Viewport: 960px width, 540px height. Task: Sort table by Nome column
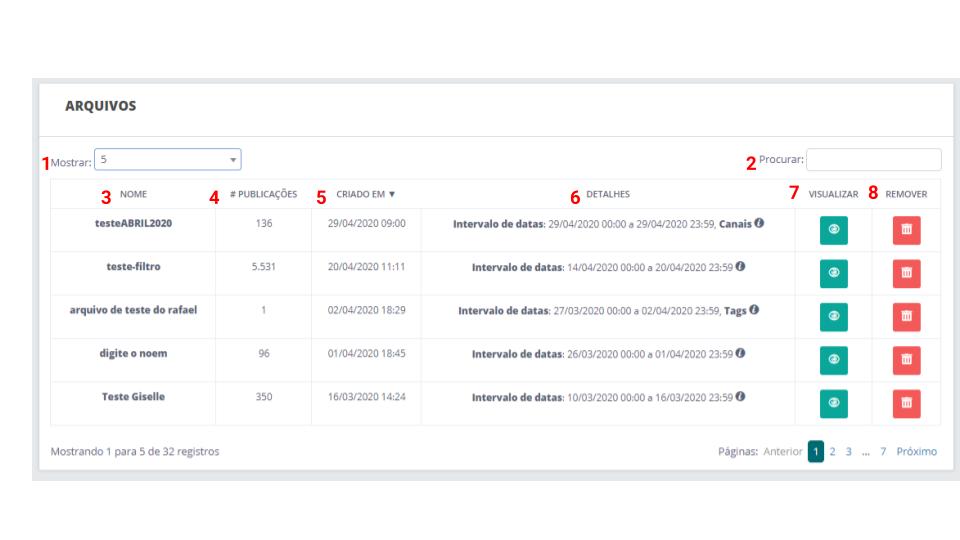tap(133, 194)
